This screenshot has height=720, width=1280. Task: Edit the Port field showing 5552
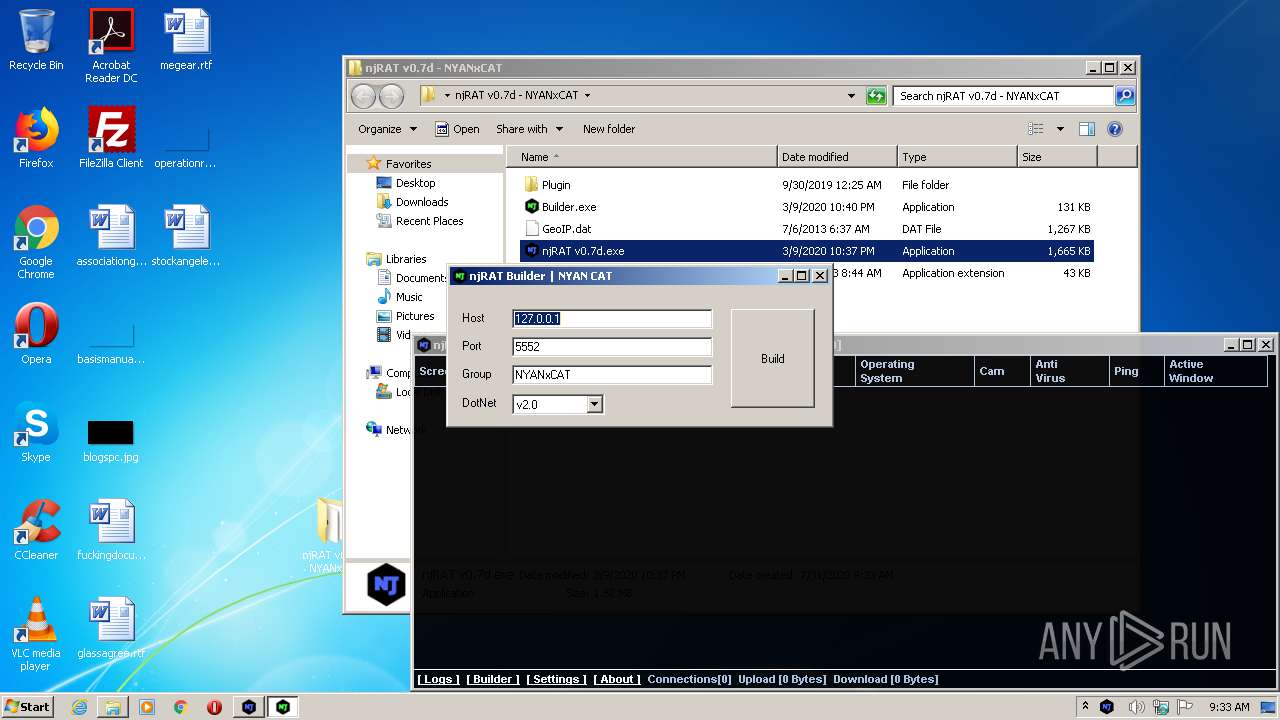[612, 347]
